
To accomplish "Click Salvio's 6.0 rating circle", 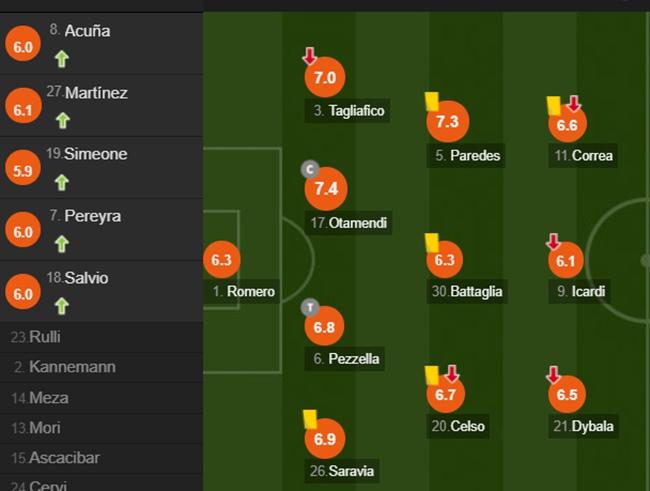I will [x=23, y=293].
